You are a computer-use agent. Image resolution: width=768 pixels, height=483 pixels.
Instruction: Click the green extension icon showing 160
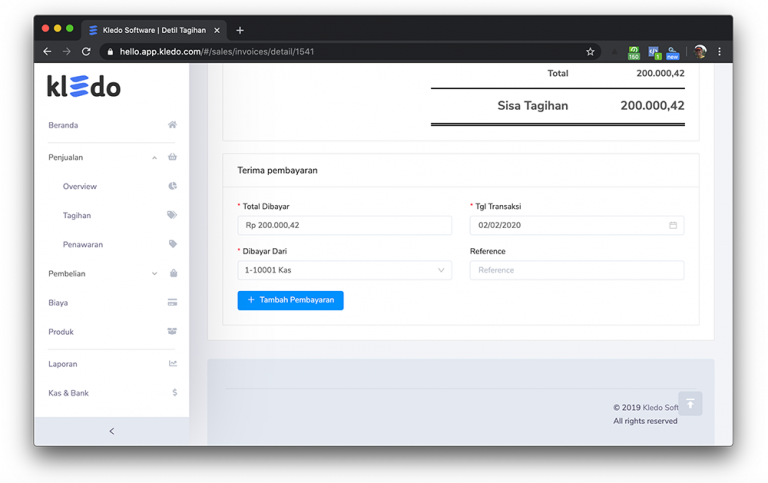(x=634, y=52)
